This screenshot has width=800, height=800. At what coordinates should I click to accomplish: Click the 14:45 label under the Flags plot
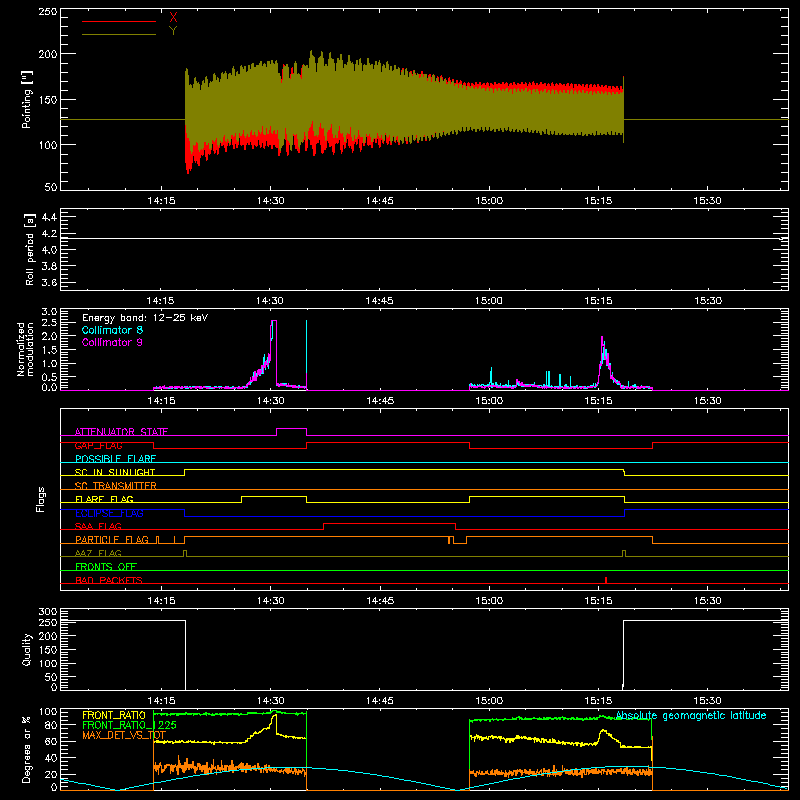click(380, 601)
